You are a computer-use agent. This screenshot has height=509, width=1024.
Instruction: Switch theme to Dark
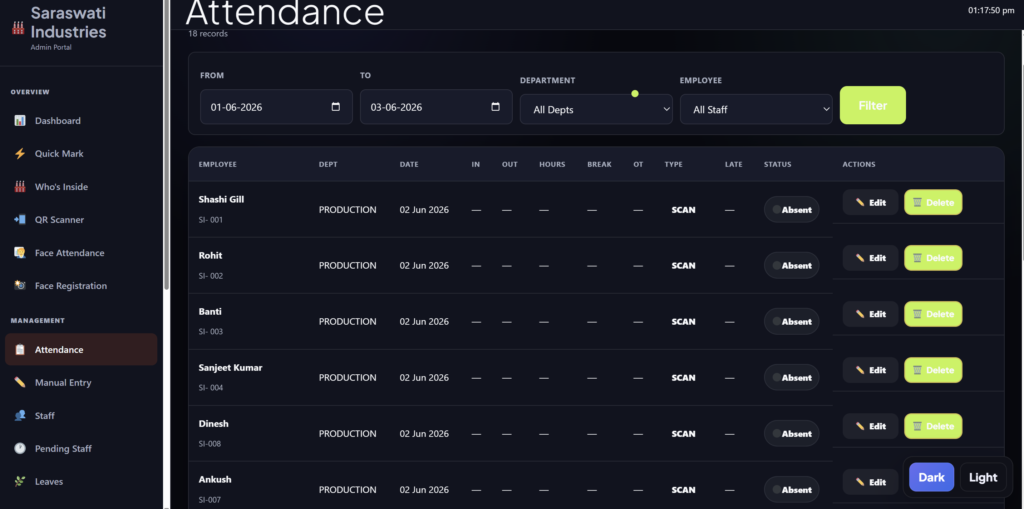(931, 477)
